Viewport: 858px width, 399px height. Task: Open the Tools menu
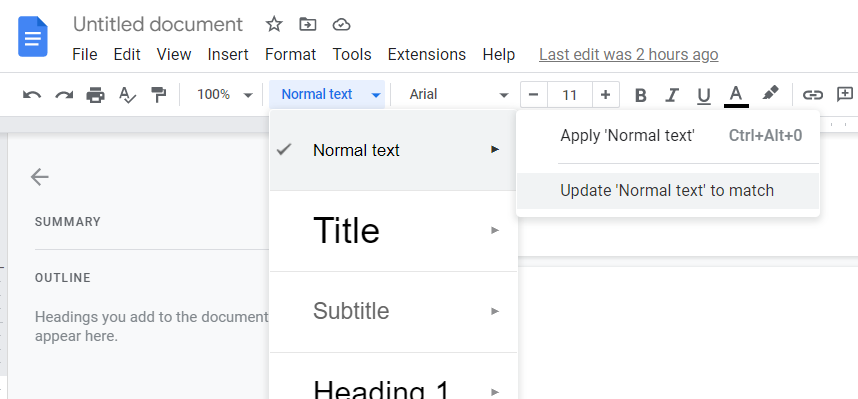click(x=352, y=55)
